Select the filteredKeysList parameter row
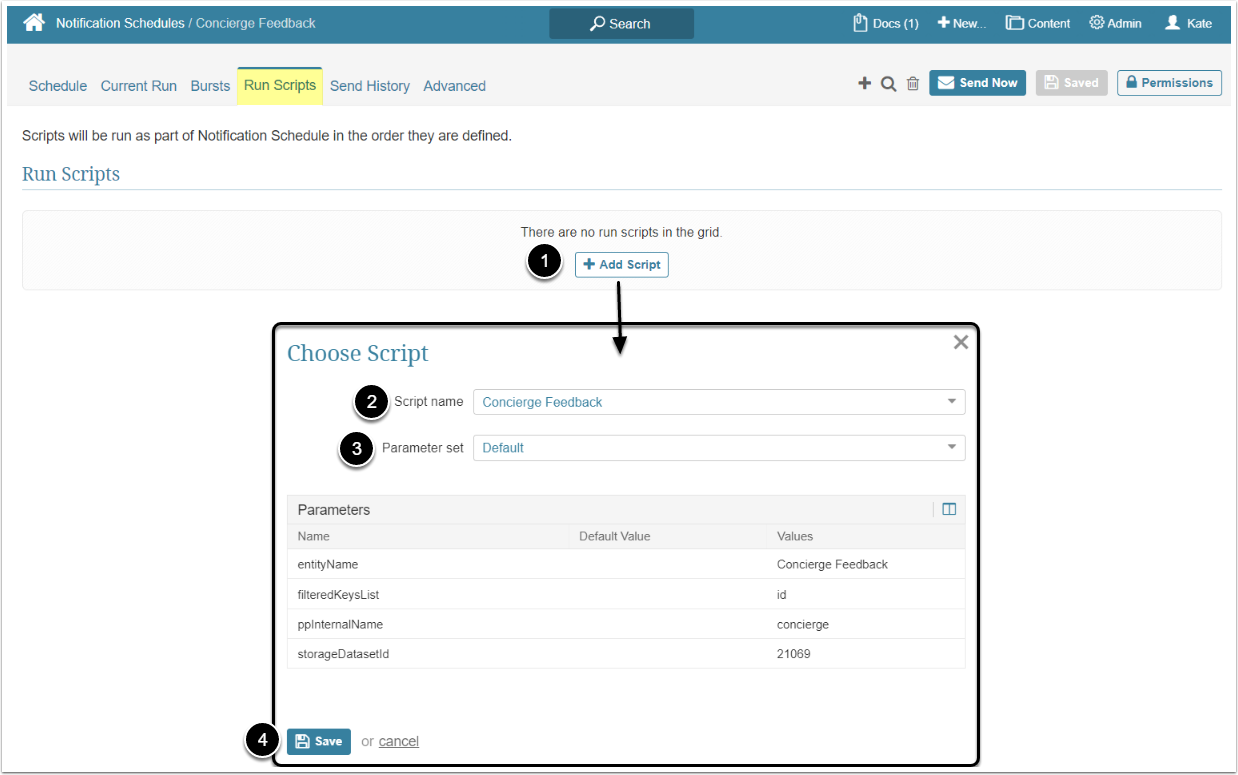This screenshot has width=1238, height=775. pos(626,594)
